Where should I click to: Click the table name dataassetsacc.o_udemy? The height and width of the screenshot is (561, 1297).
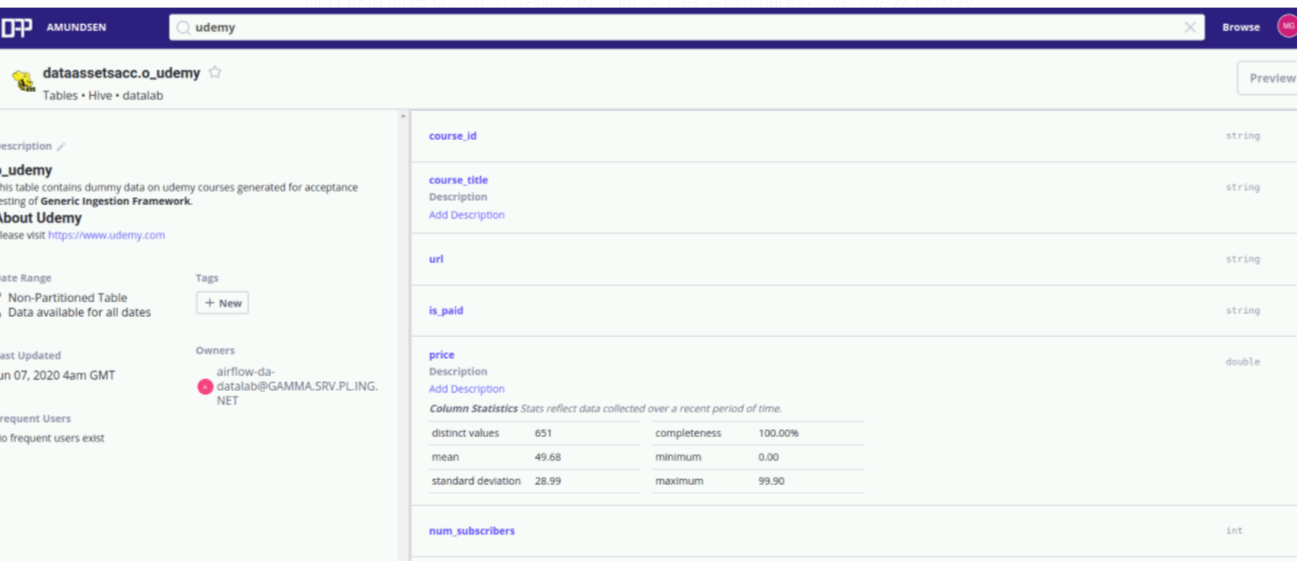(121, 73)
